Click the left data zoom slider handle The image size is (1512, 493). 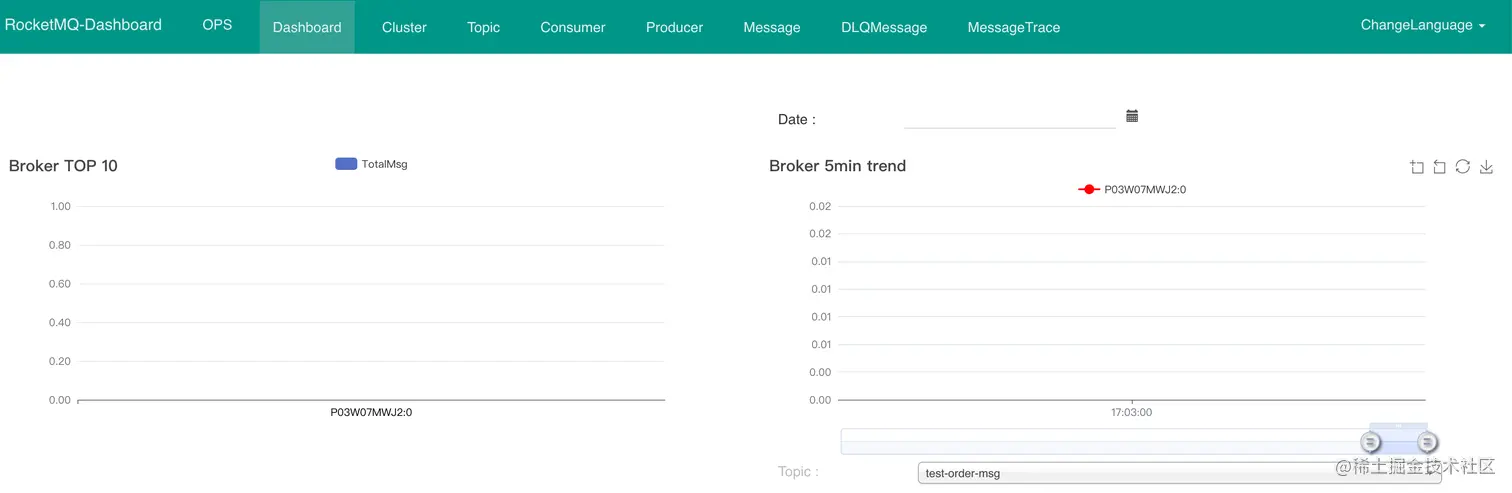(x=1371, y=442)
